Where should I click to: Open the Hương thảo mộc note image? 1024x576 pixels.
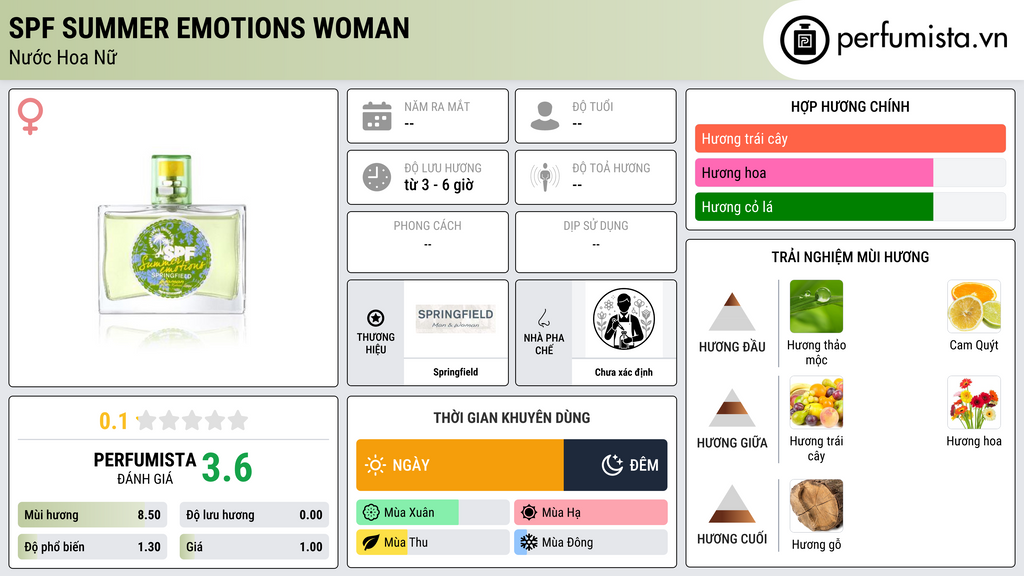pos(816,306)
